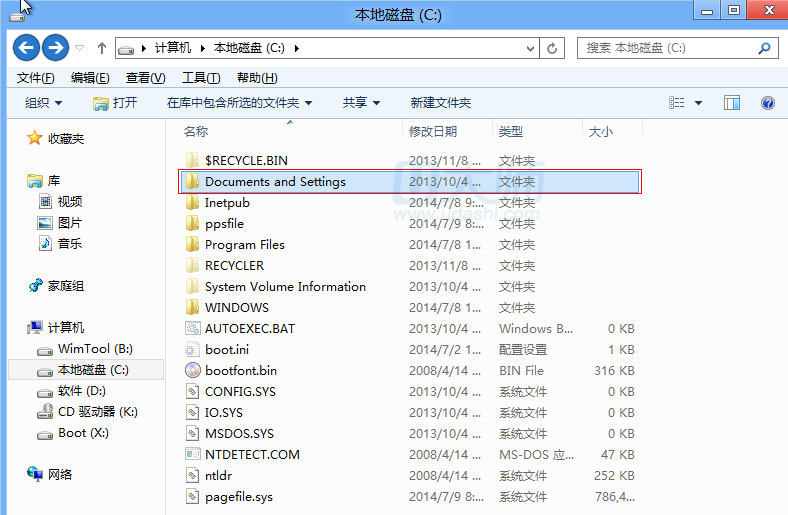This screenshot has width=788, height=515.
Task: Select the WimTool (B:) drive
Action: [x=94, y=349]
